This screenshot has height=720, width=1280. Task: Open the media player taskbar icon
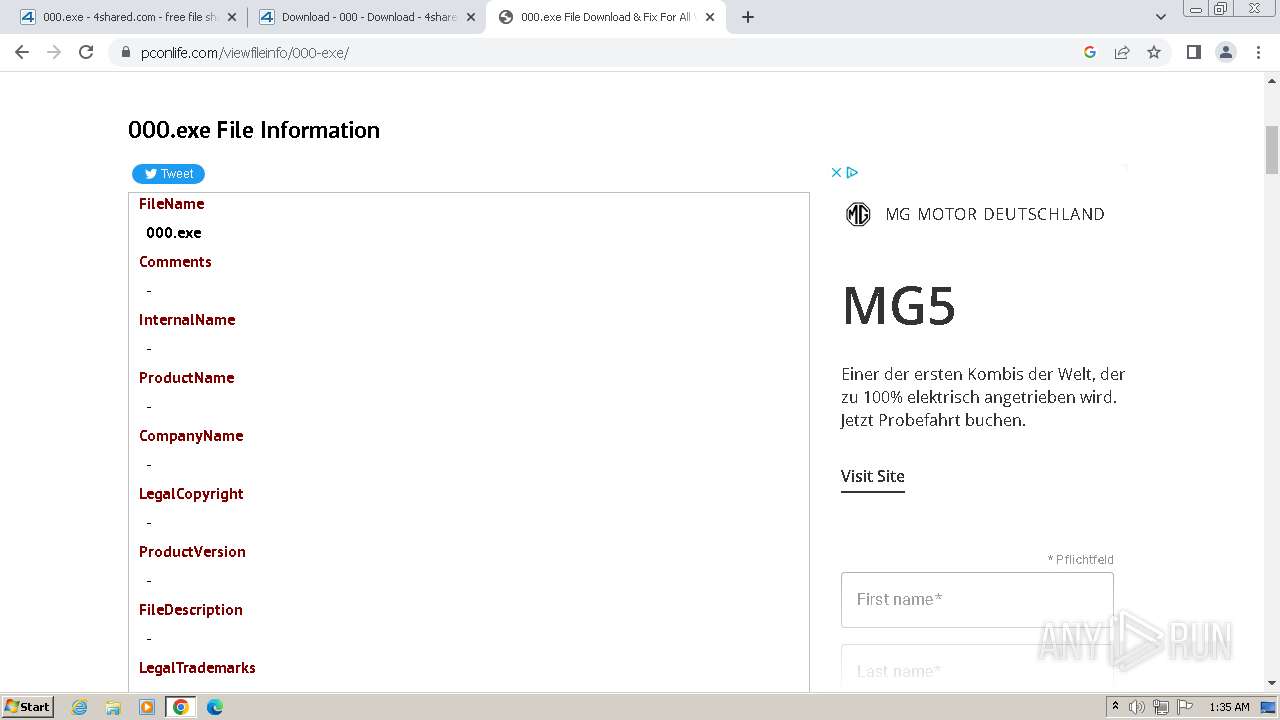point(147,707)
